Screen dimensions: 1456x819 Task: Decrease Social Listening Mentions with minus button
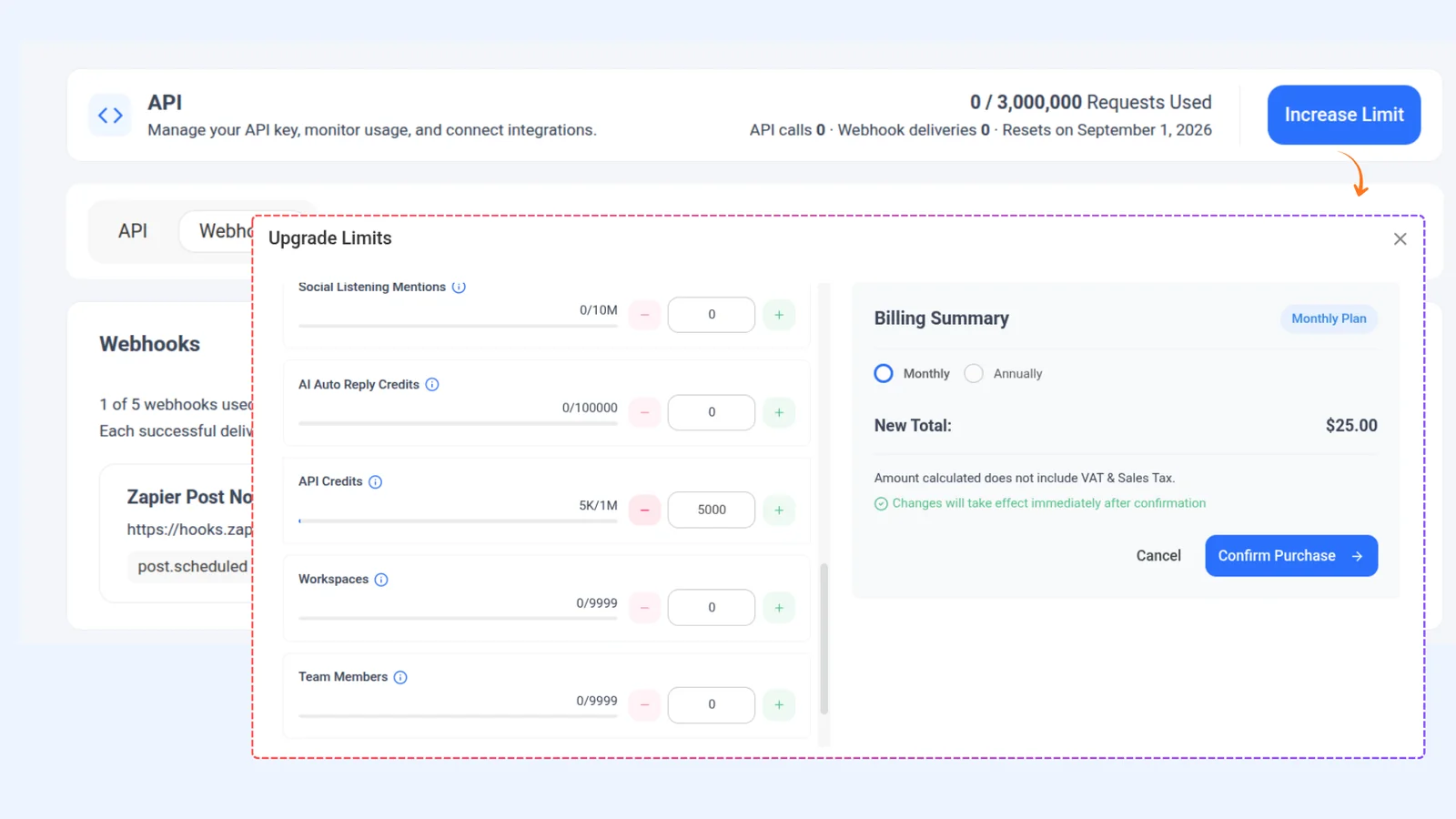point(644,315)
